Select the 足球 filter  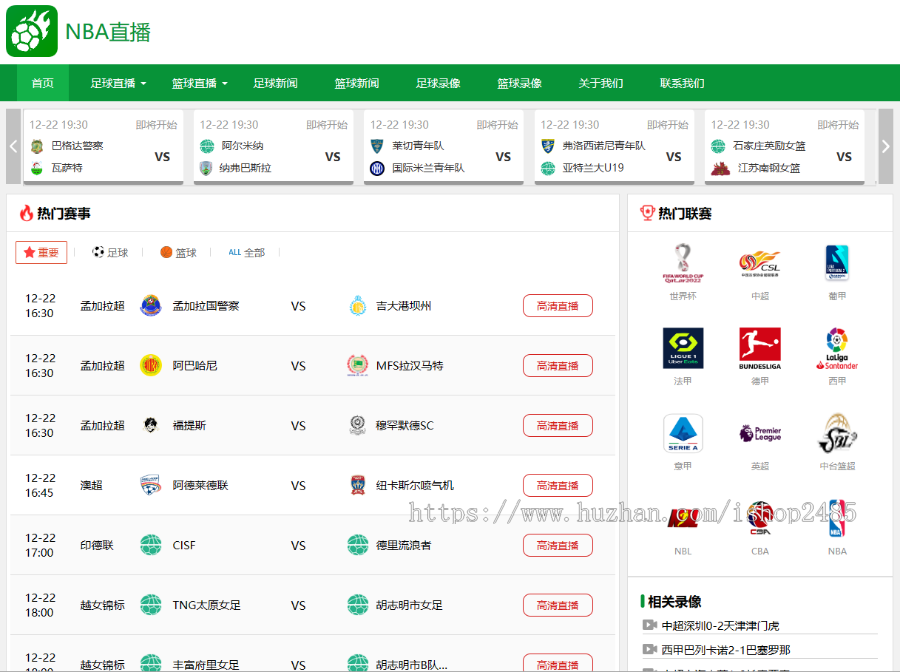pyautogui.click(x=110, y=253)
